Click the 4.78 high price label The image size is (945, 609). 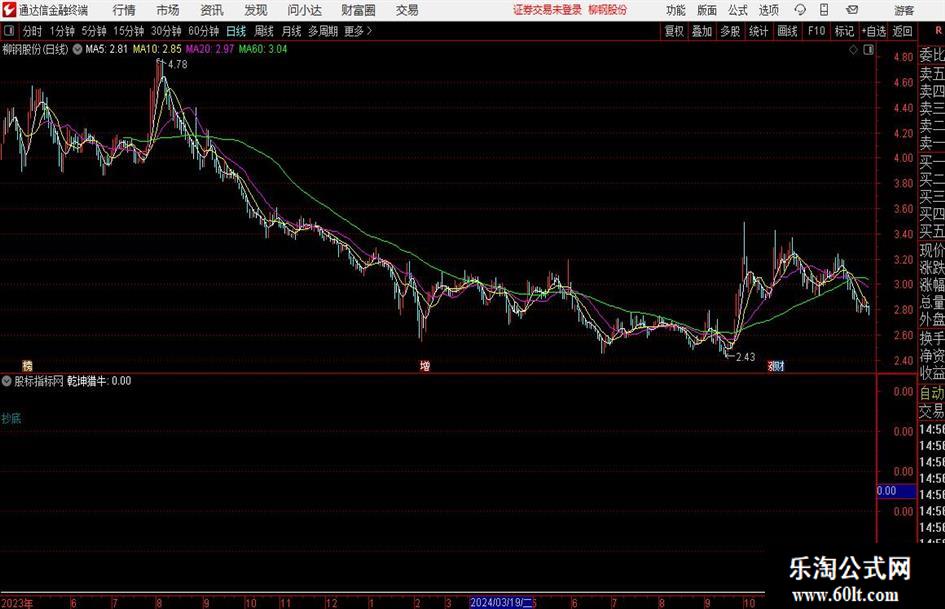click(x=178, y=65)
